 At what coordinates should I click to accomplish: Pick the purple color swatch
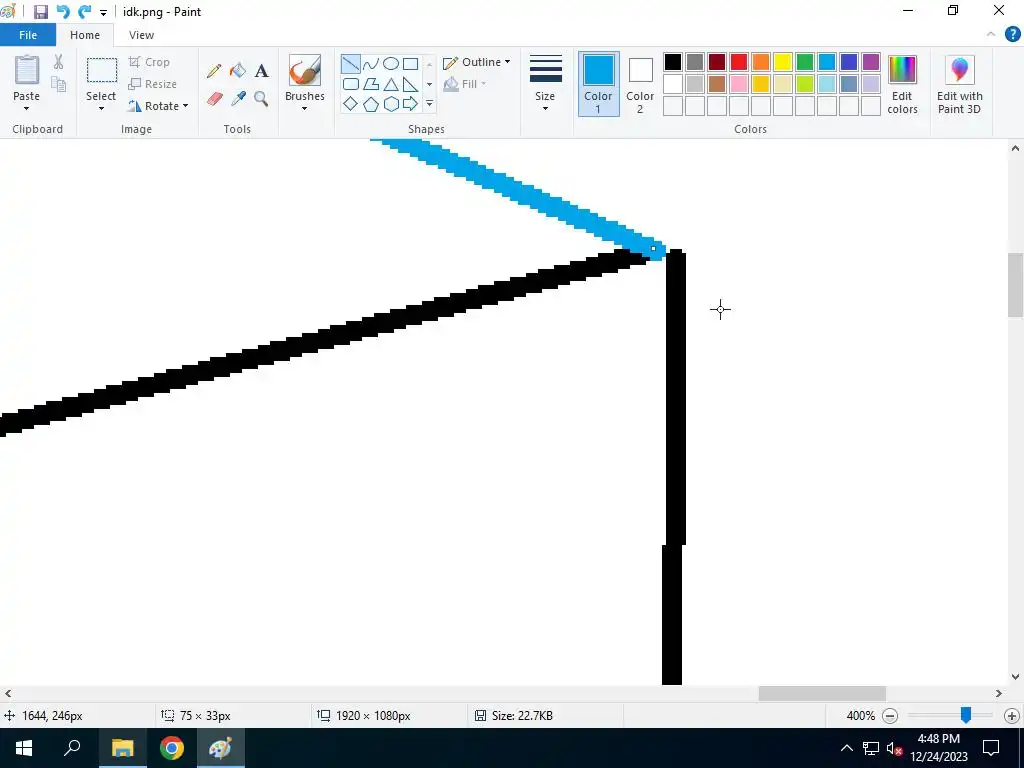point(871,62)
